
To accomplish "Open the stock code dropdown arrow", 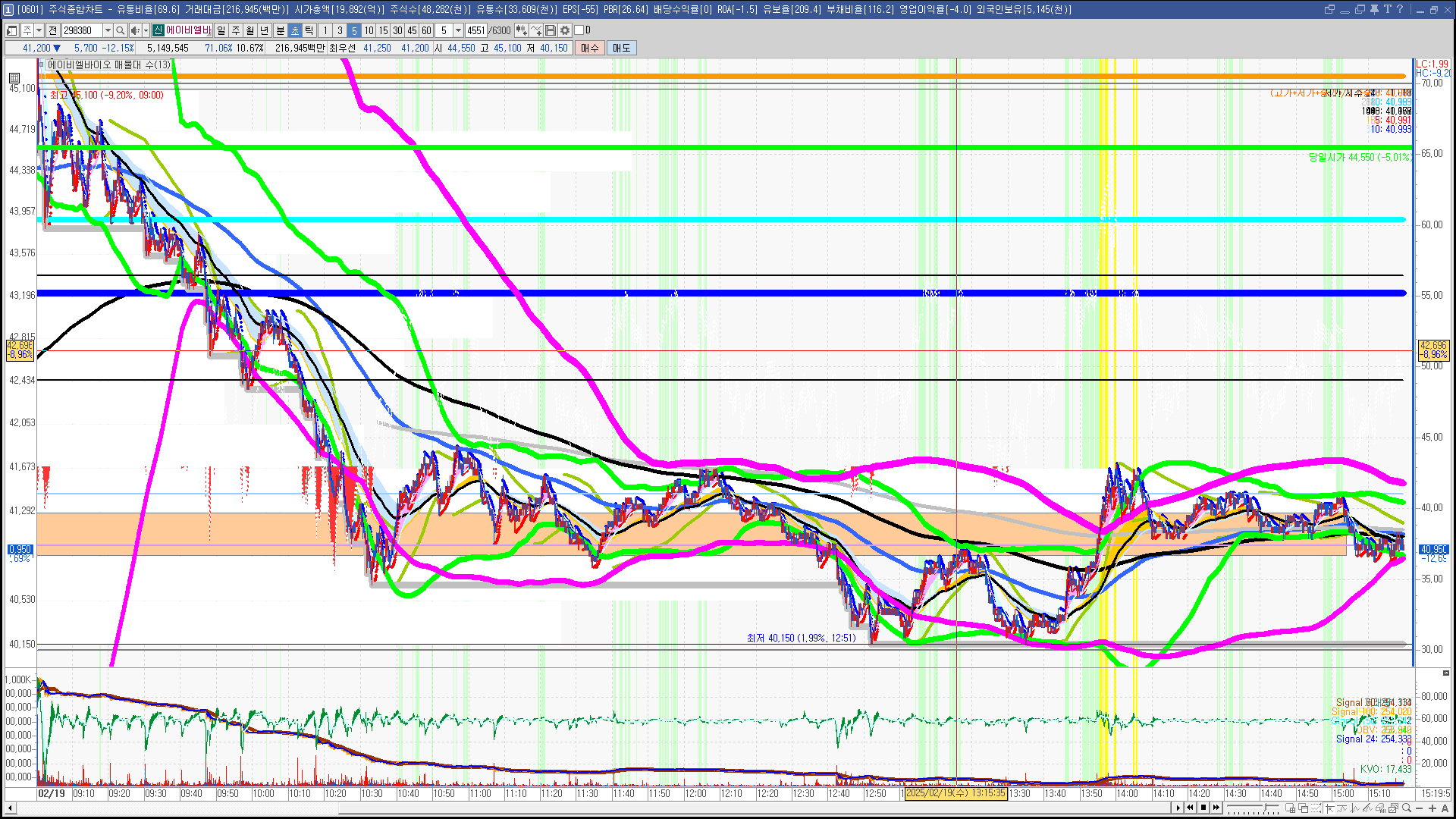I will pos(108,30).
